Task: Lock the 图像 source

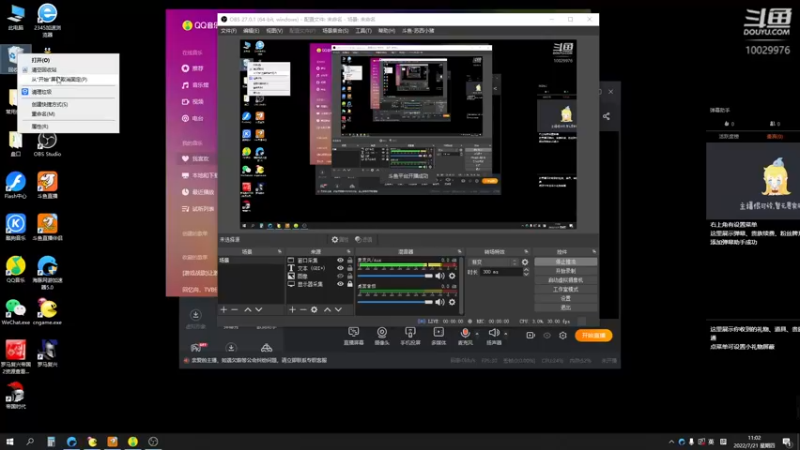Action: (x=350, y=276)
